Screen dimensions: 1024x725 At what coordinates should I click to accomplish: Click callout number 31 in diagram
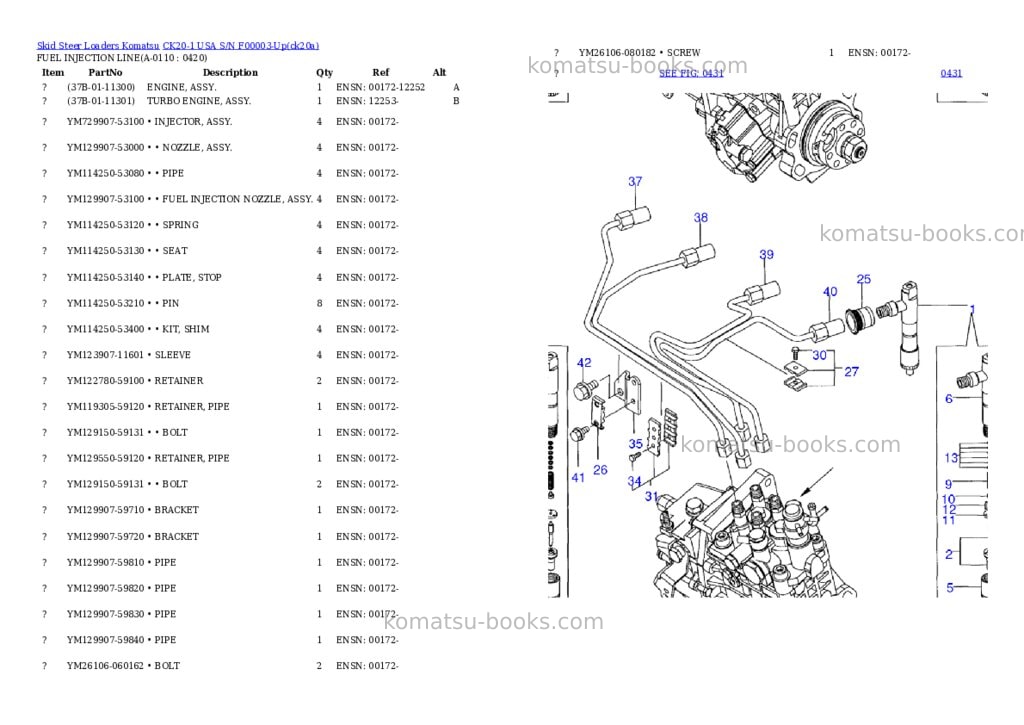click(x=651, y=496)
